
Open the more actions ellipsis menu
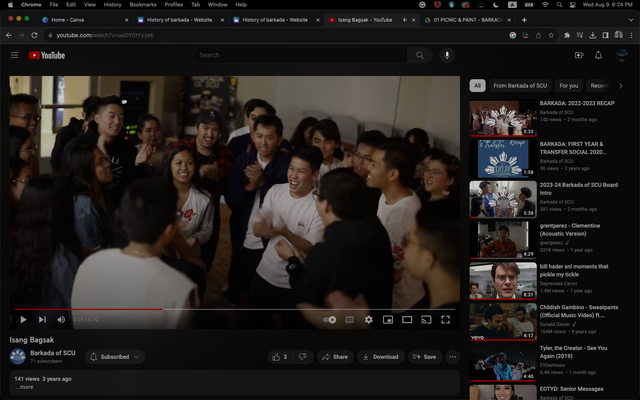pyautogui.click(x=452, y=356)
